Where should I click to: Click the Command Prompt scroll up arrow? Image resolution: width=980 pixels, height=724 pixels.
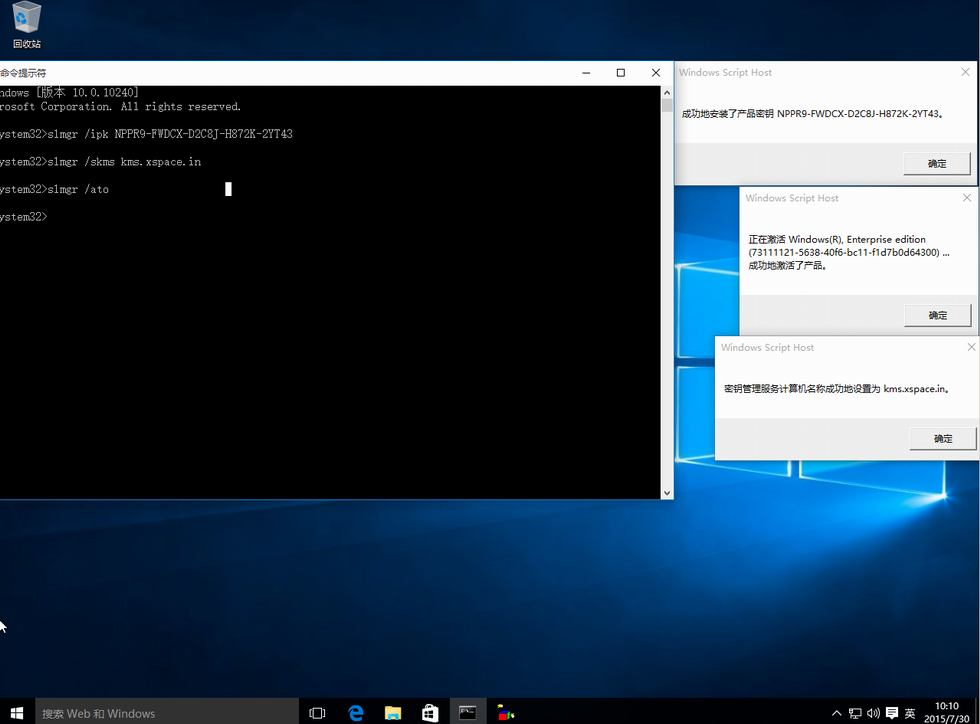click(x=667, y=93)
